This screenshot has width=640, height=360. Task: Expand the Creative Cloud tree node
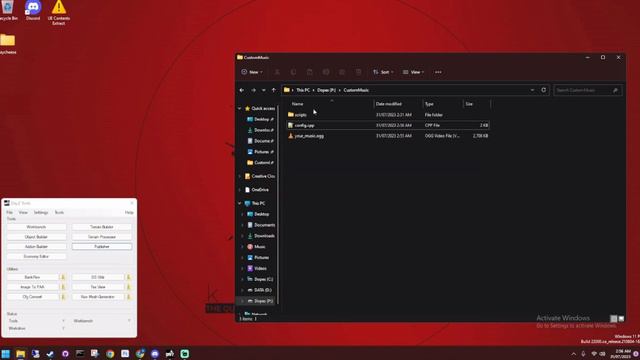(240, 176)
